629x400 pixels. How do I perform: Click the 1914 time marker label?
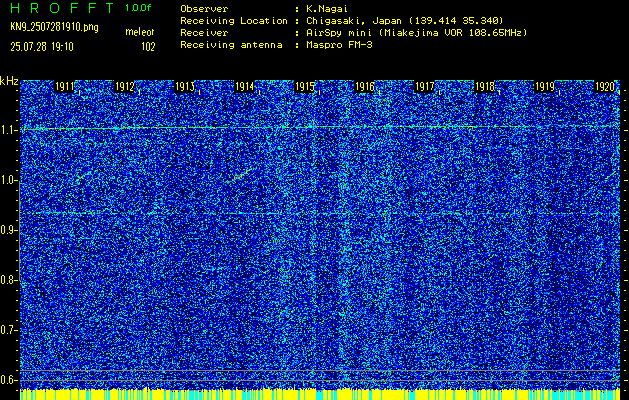pos(244,87)
